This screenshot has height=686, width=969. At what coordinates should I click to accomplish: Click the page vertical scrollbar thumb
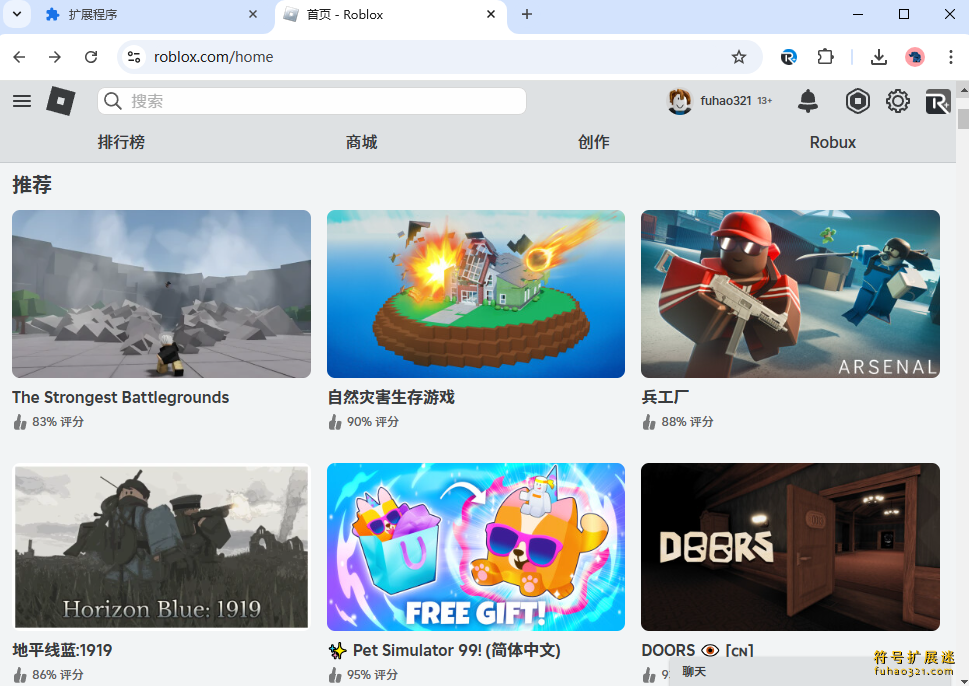[963, 118]
